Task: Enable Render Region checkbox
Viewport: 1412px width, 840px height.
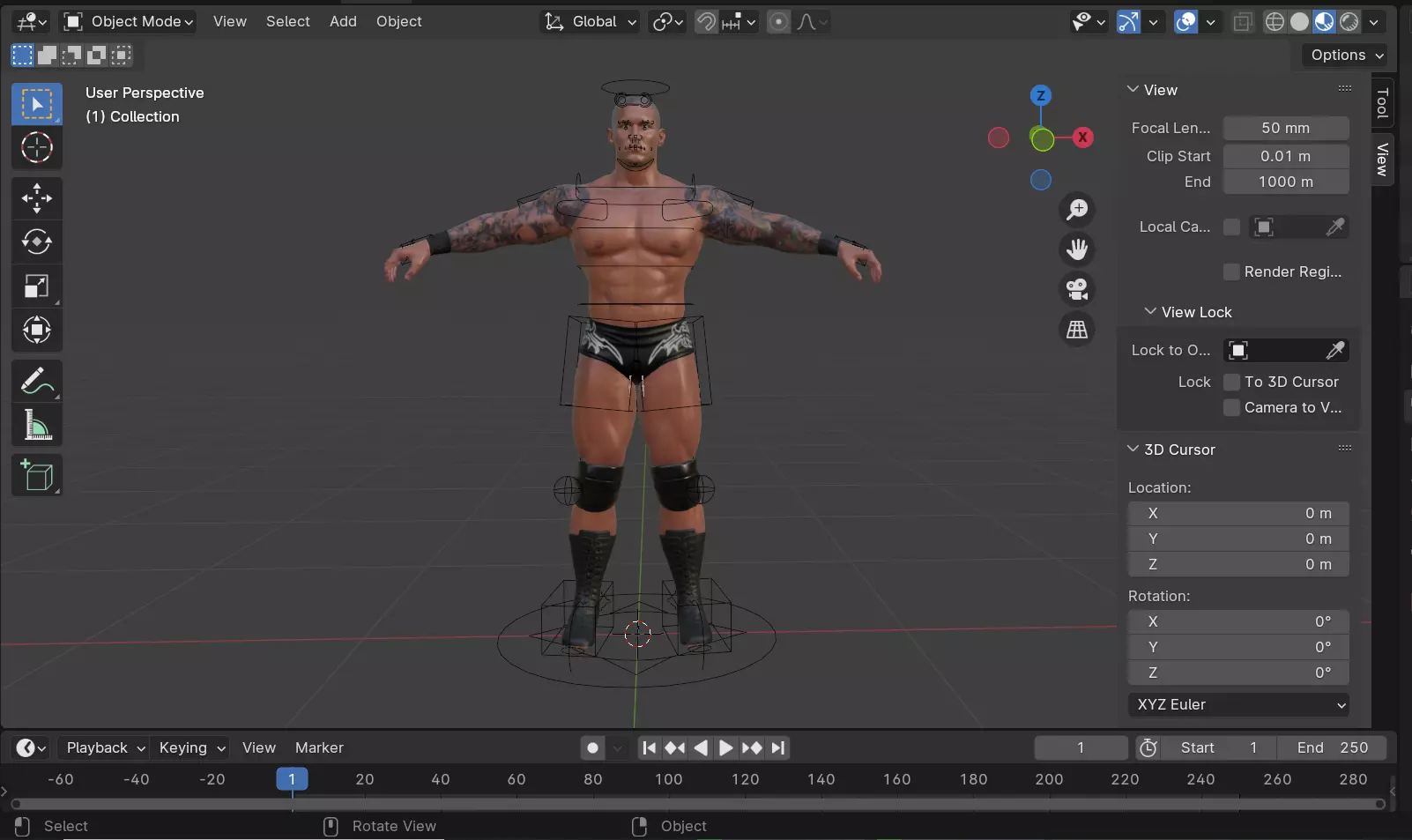Action: pos(1231,271)
